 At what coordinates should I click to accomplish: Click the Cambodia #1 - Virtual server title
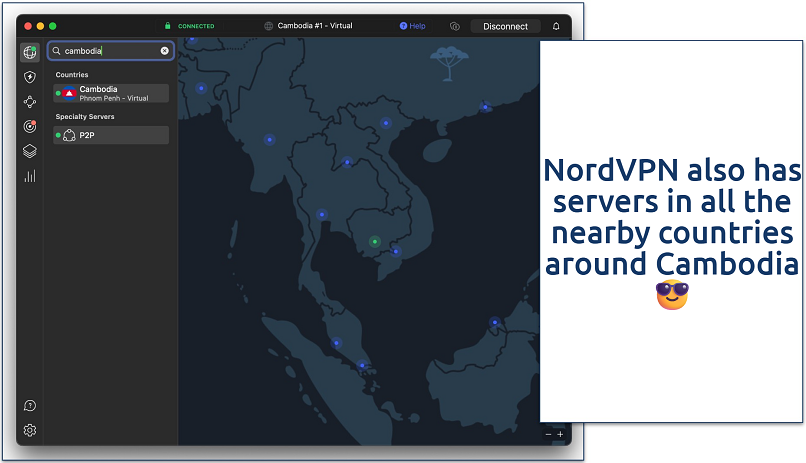315,26
